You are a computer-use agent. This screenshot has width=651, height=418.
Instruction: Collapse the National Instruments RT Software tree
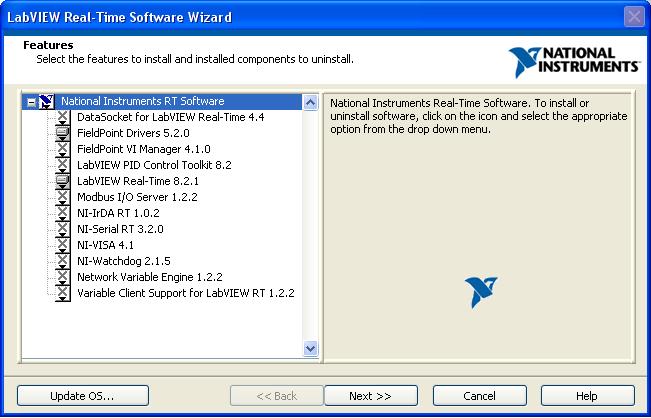(31, 102)
